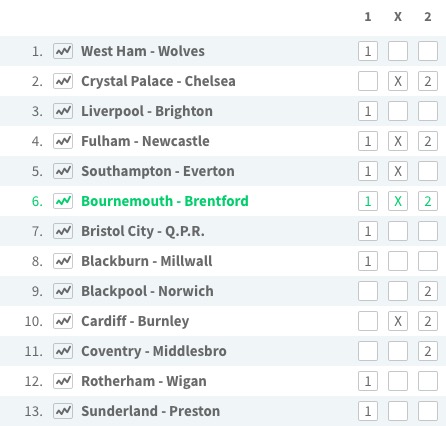Screen dimensions: 446x426
Task: Open stats icon for Blackpool - Norwich
Action: [63, 291]
